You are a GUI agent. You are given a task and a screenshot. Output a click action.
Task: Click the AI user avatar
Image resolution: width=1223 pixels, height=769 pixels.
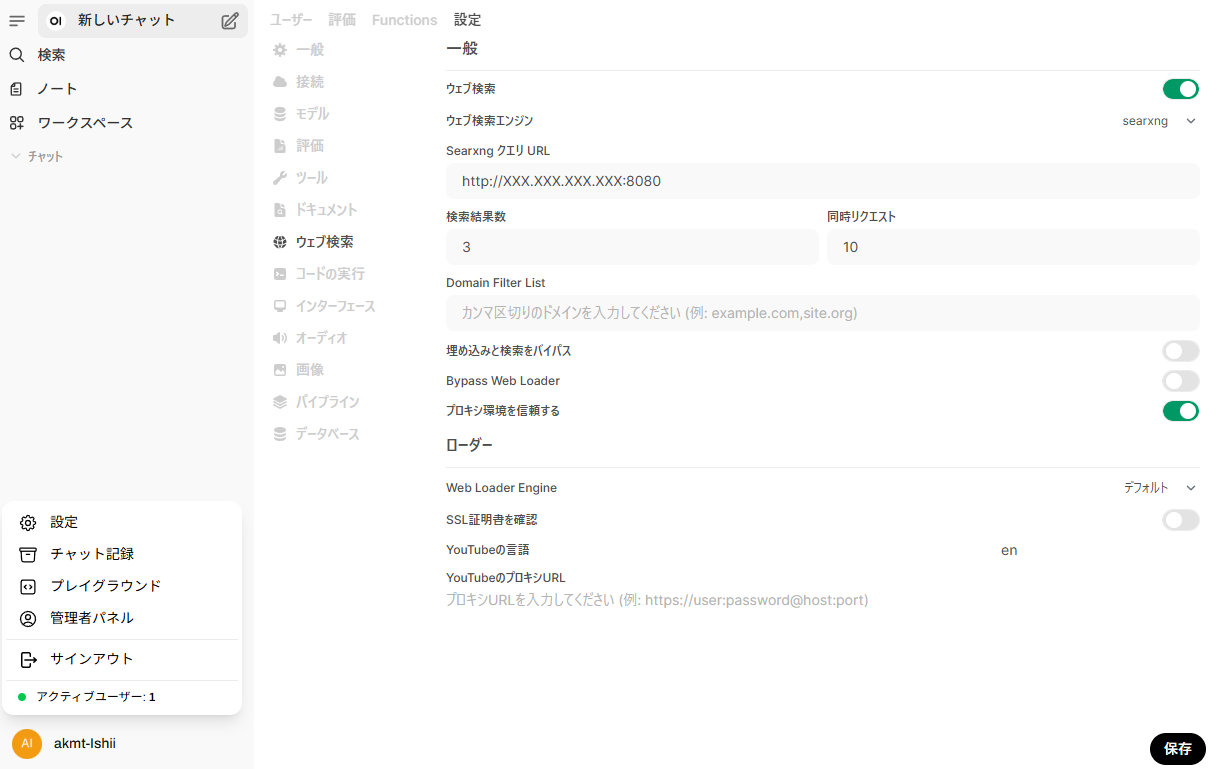click(x=27, y=744)
